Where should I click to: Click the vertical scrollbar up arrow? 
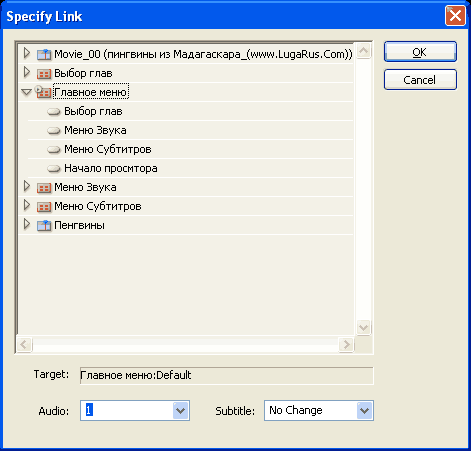coord(363,51)
